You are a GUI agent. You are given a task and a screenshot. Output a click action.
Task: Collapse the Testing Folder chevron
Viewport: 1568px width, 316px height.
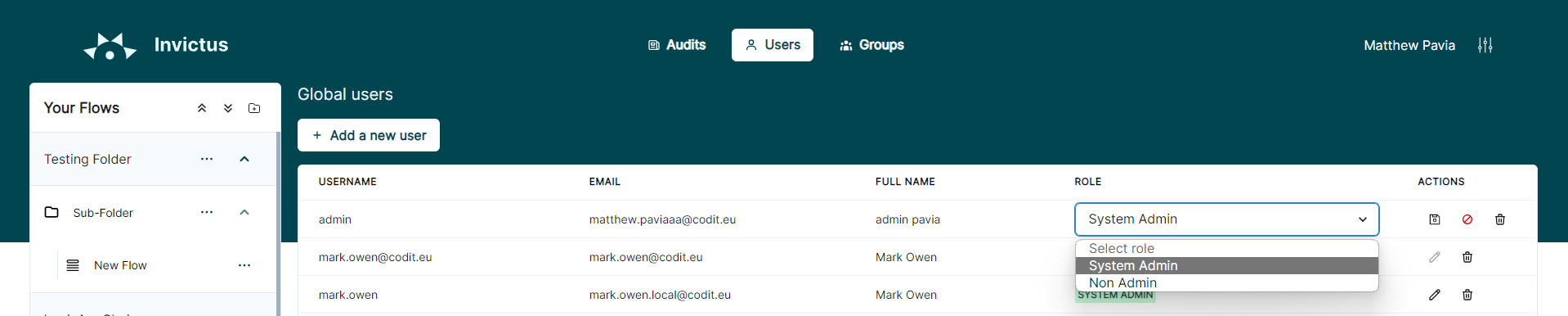point(244,159)
